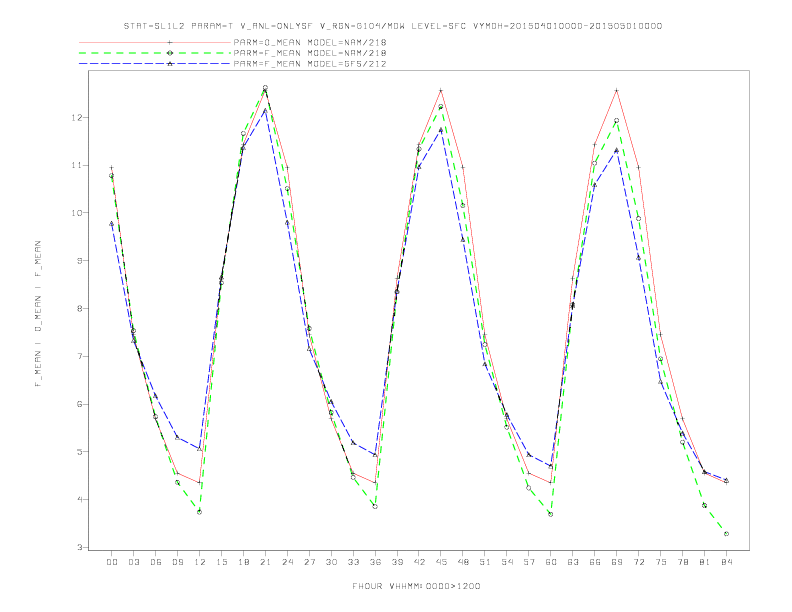Select legend entry PARM=O_MEAN MODEL=NAM/218
Viewport: 792px width, 612px height.
click(x=310, y=42)
